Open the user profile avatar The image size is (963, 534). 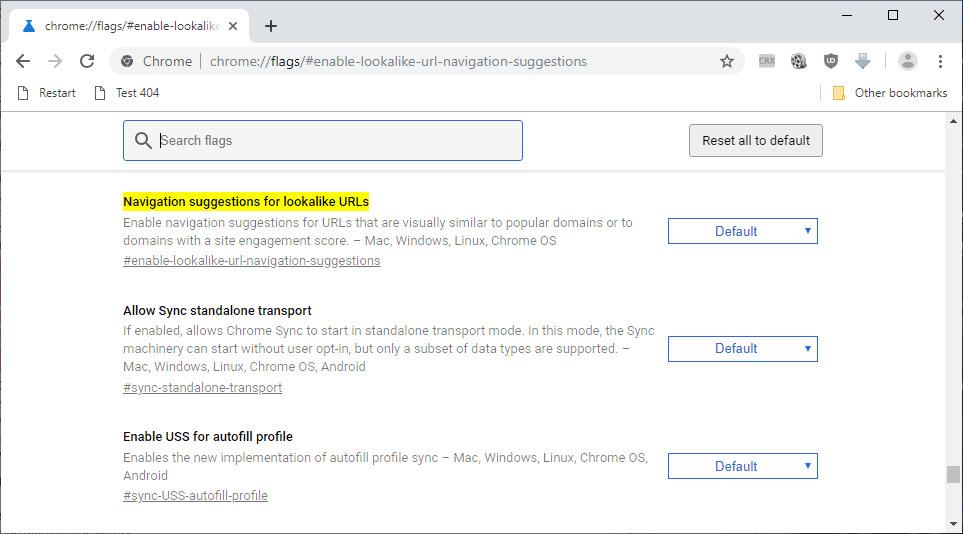pyautogui.click(x=907, y=61)
